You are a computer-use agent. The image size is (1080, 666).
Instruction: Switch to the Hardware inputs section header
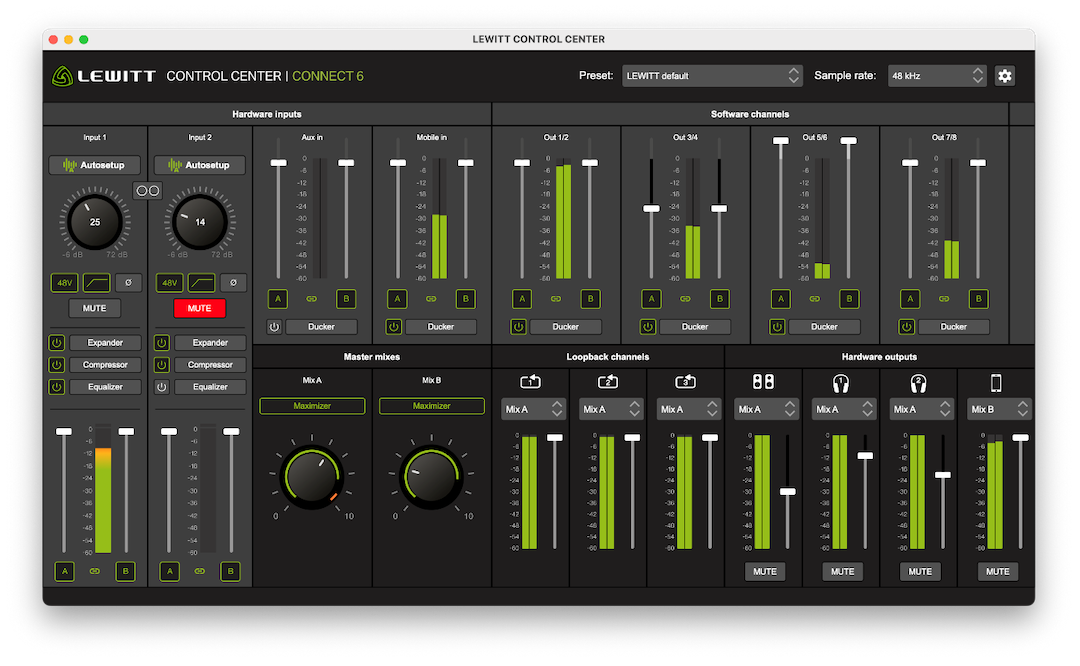tap(265, 114)
